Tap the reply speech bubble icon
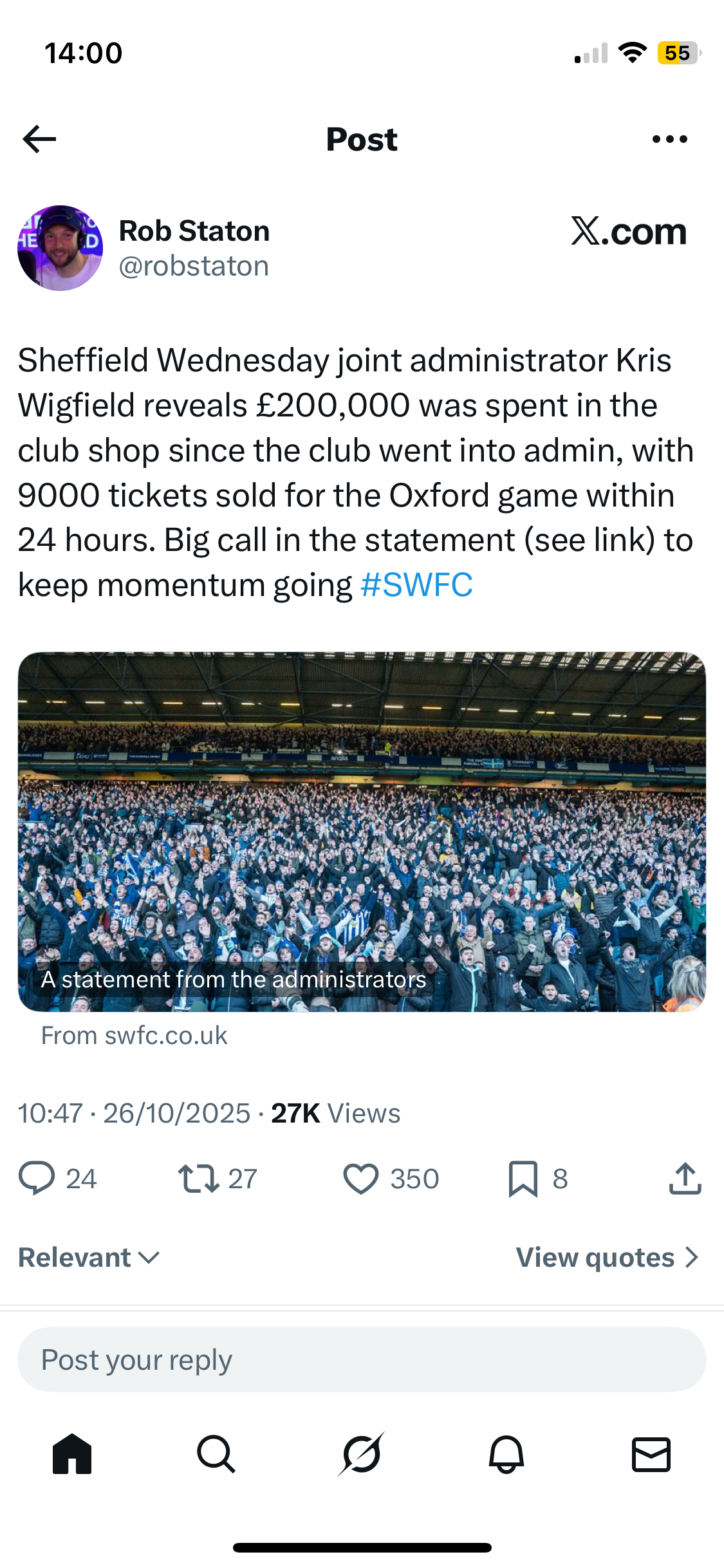This screenshot has height=1568, width=724. pos(37,1179)
